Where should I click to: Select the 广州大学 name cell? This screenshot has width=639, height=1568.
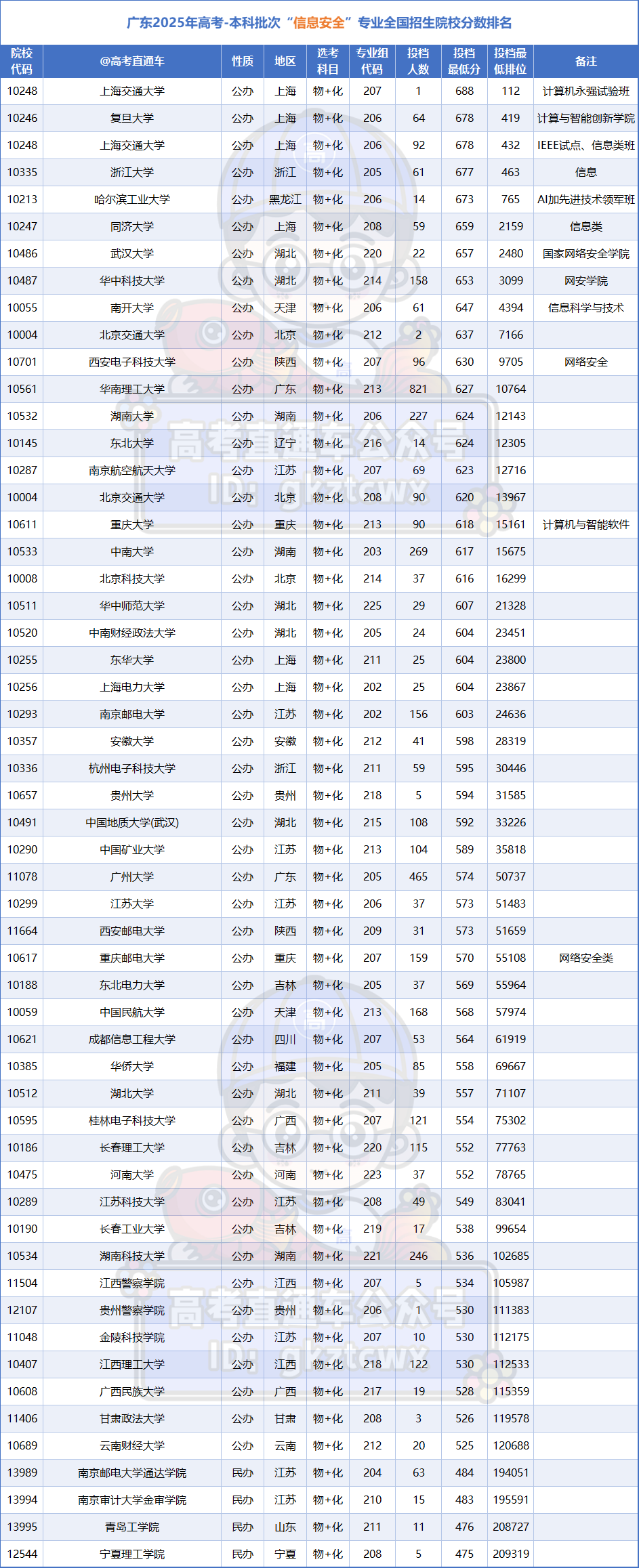click(x=132, y=876)
